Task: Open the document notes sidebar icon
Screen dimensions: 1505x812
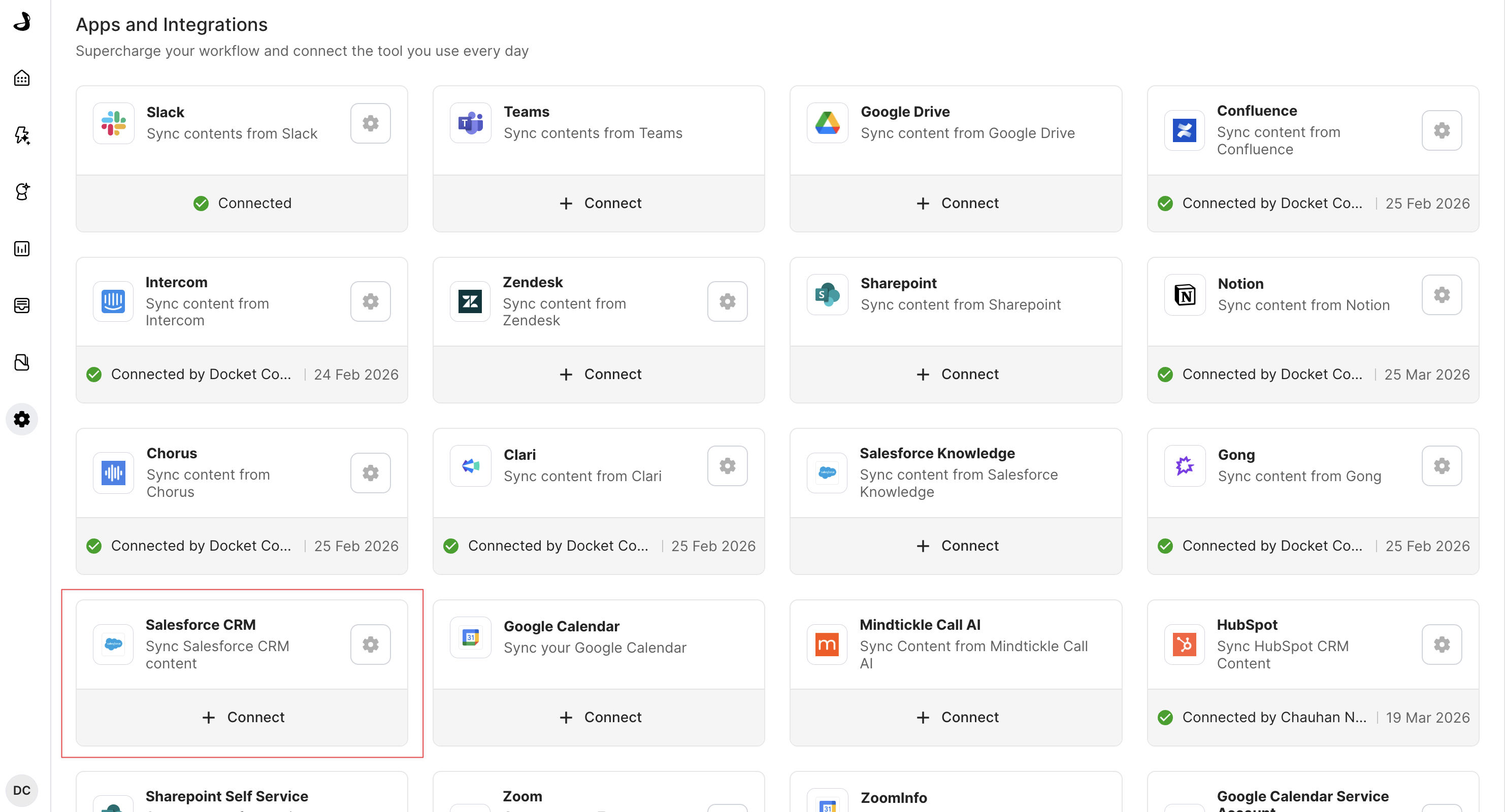Action: click(x=22, y=362)
